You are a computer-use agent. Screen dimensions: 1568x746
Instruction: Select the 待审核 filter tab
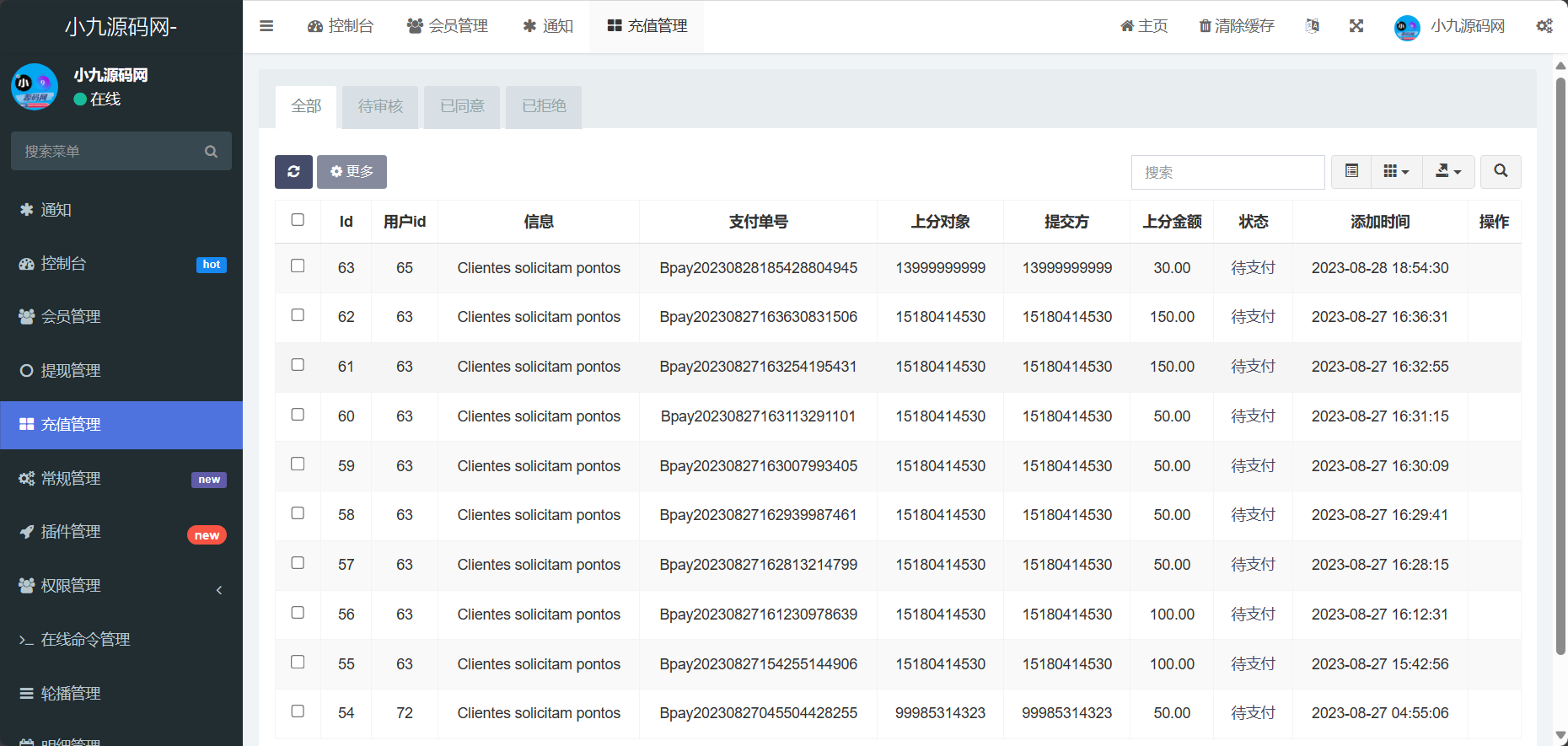[x=380, y=106]
